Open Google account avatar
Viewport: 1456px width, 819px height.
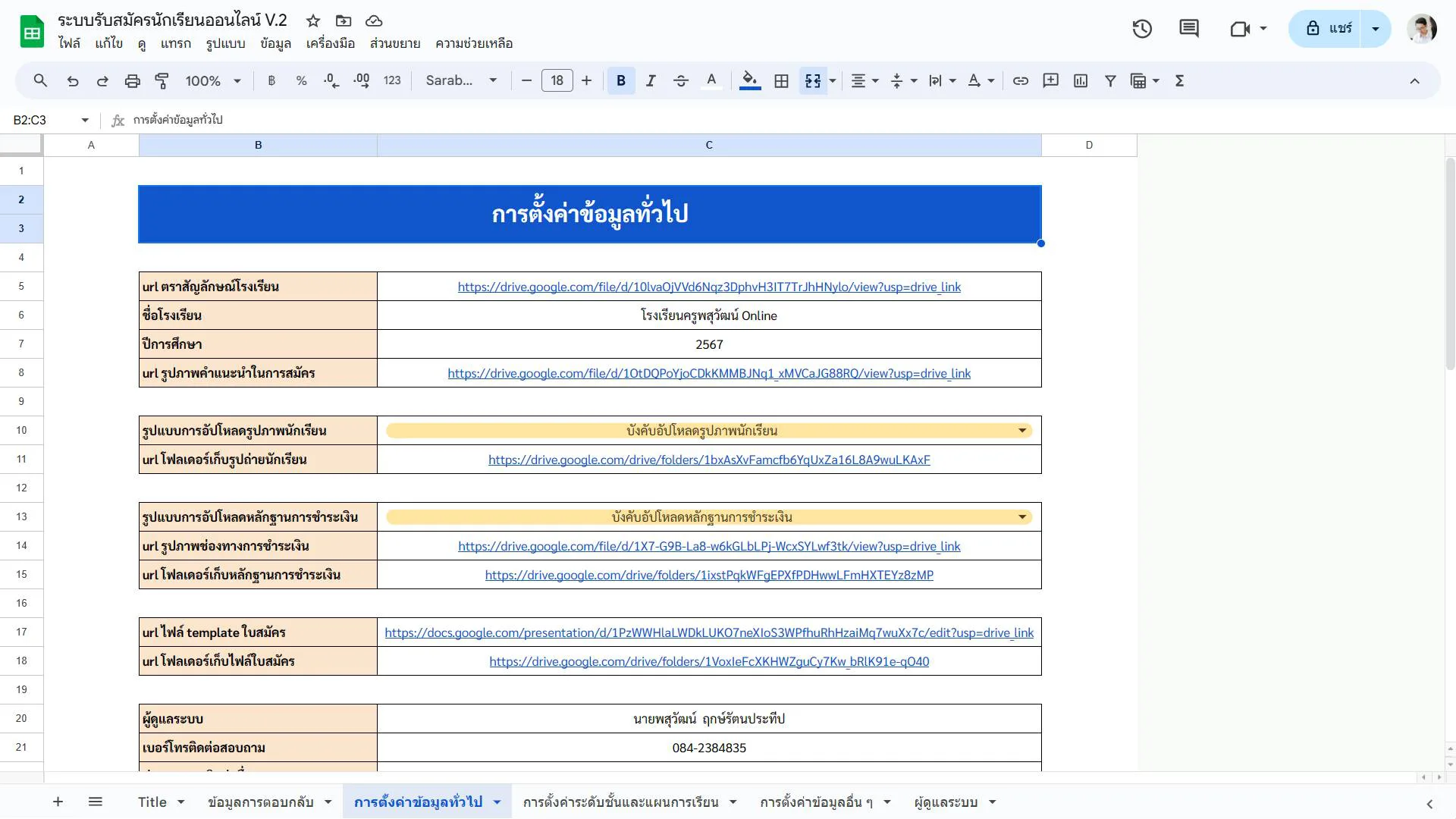pyautogui.click(x=1421, y=29)
